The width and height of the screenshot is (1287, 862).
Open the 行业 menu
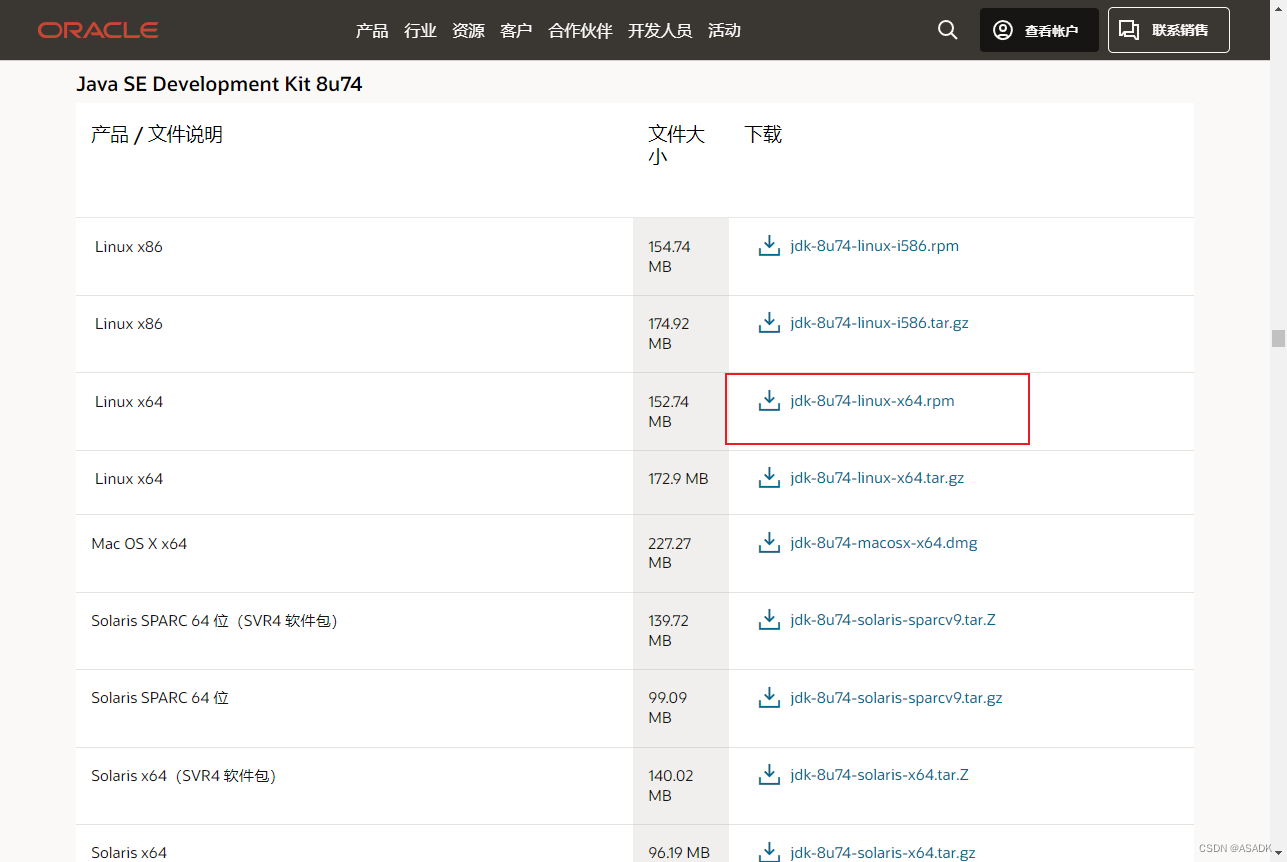coord(420,30)
